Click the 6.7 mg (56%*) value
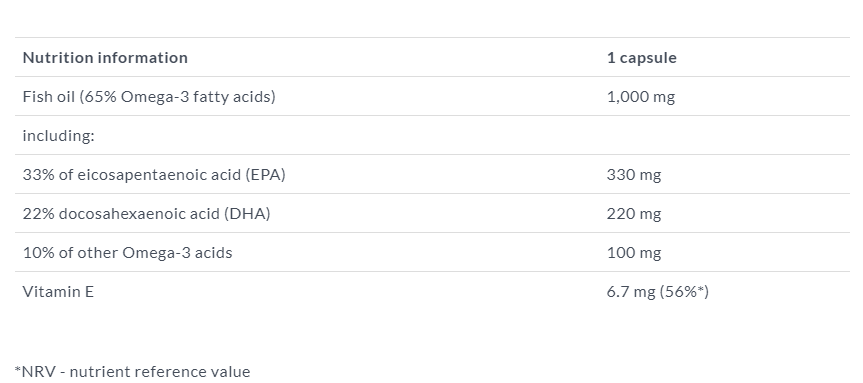The width and height of the screenshot is (863, 383). 658,292
